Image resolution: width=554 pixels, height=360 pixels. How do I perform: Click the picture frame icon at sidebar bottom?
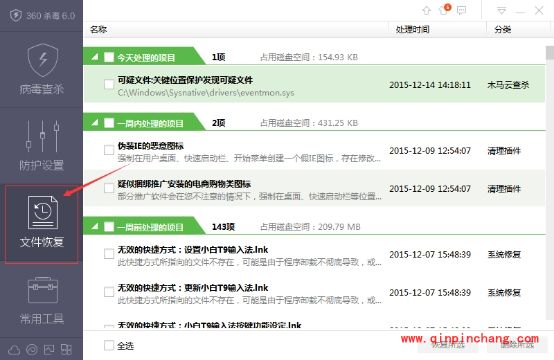[x=49, y=350]
